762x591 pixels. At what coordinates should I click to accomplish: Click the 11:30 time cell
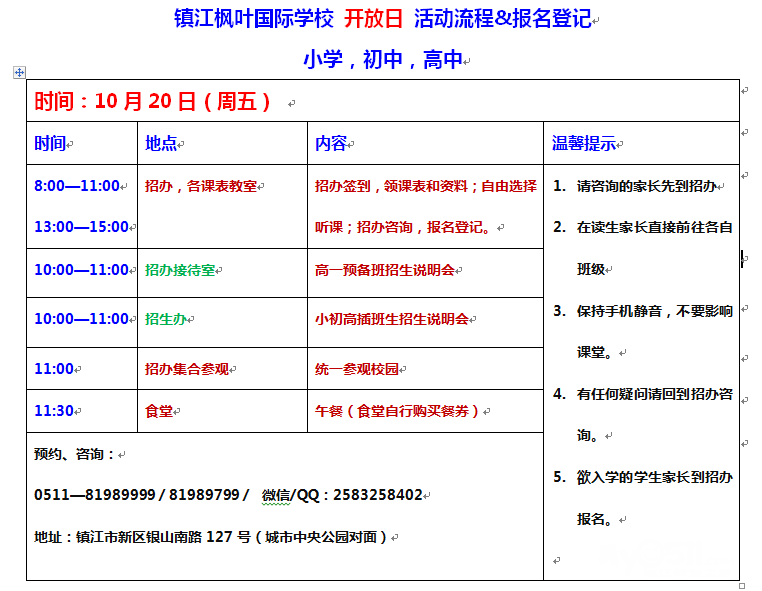(54, 411)
